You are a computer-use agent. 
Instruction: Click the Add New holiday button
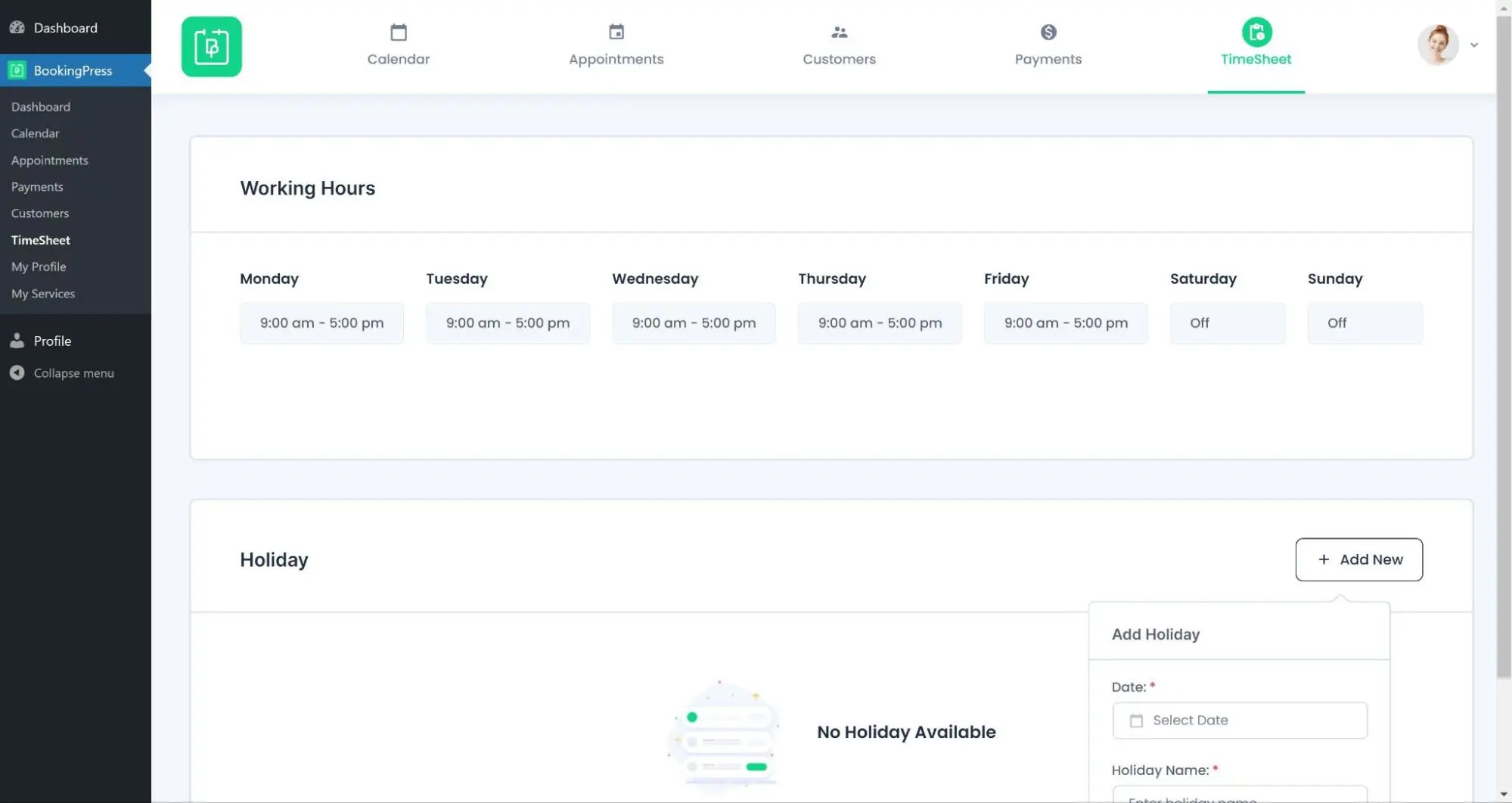point(1358,559)
